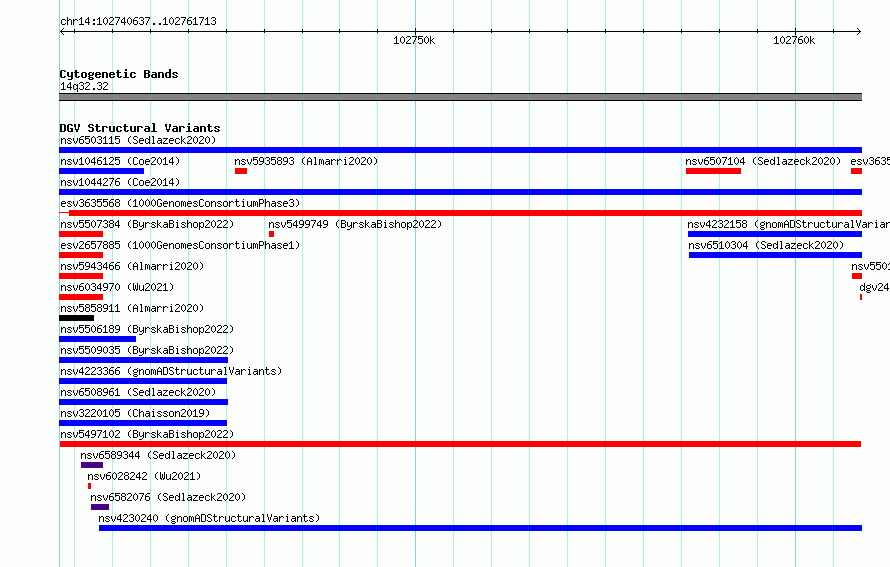Click the 102750k ruler tick label

pos(414,40)
